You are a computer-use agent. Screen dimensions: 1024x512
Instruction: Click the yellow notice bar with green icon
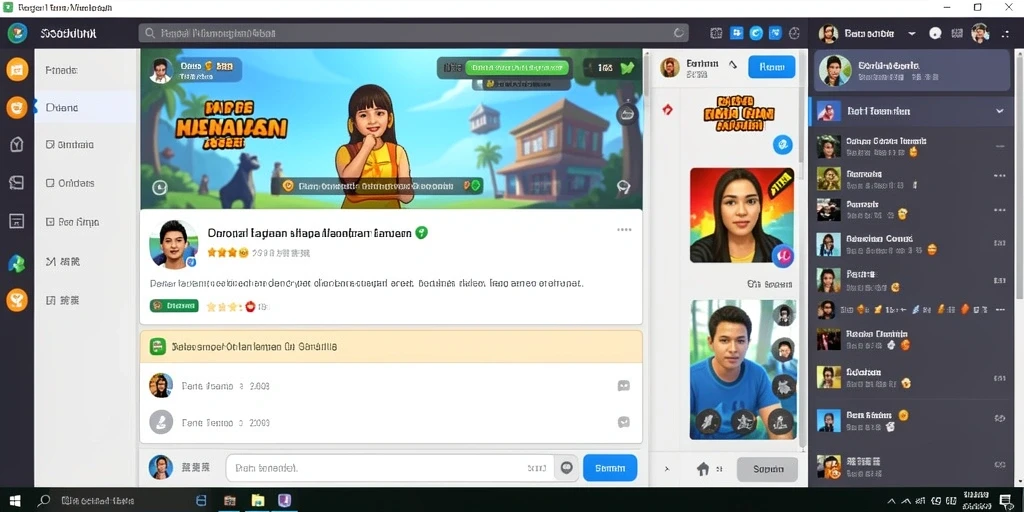pyautogui.click(x=391, y=347)
